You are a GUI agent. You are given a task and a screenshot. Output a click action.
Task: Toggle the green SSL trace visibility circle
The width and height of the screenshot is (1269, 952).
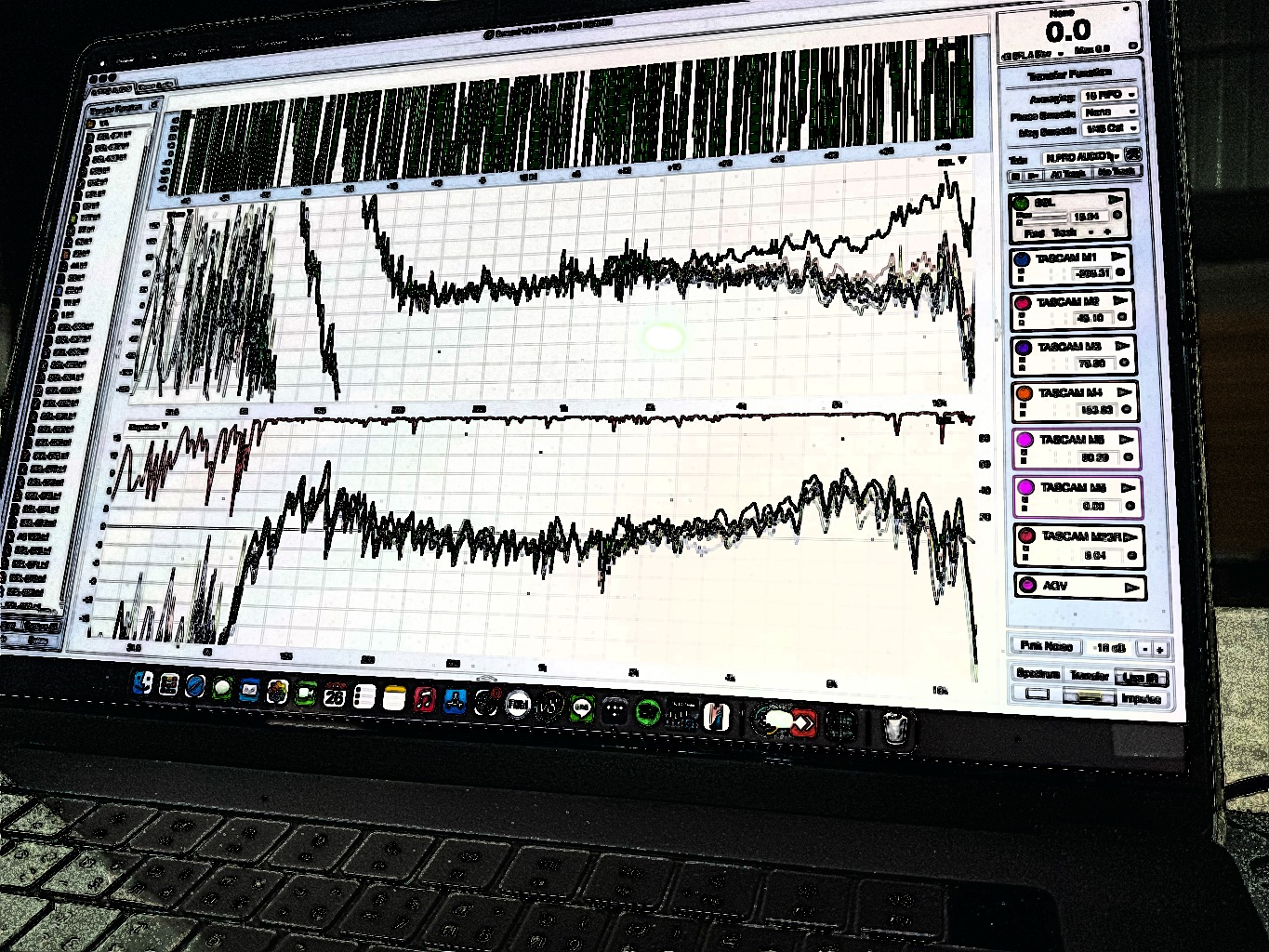pos(1020,203)
